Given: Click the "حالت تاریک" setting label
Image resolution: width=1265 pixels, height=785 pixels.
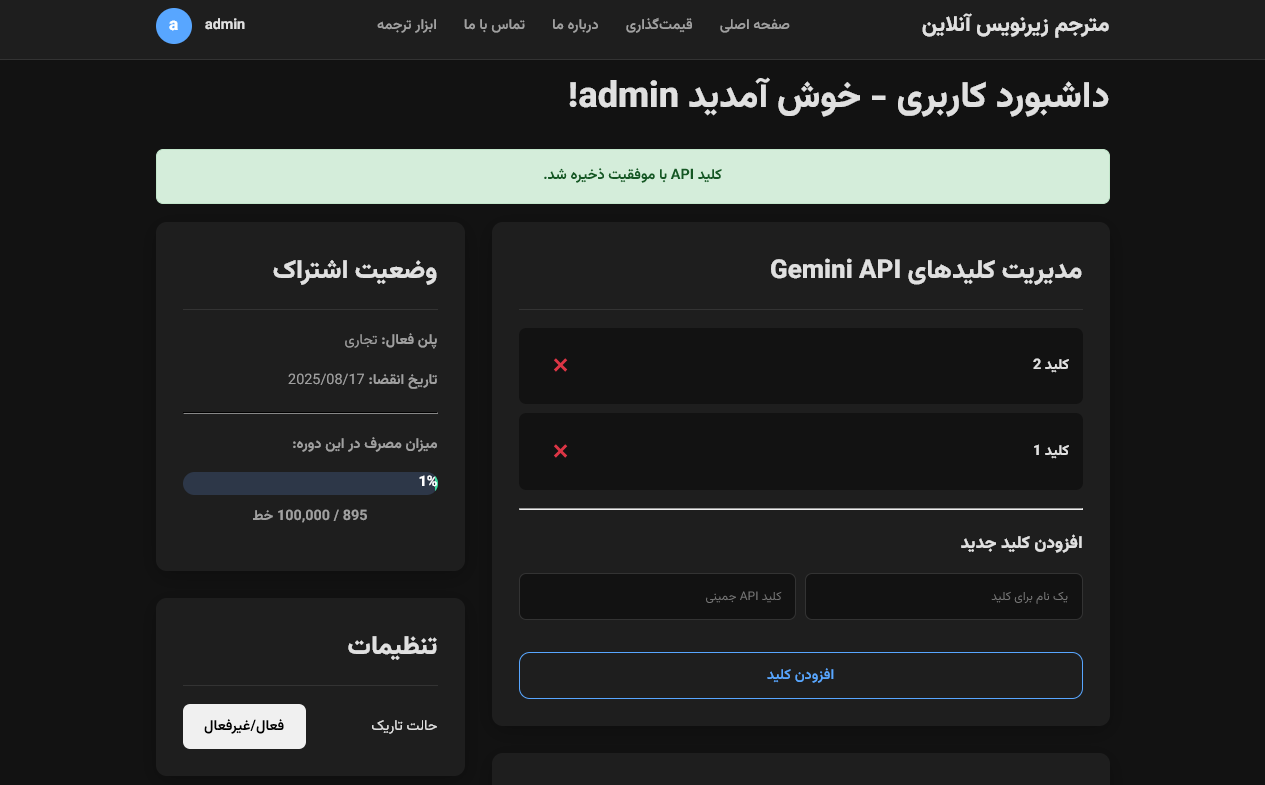Looking at the screenshot, I should 403,725.
